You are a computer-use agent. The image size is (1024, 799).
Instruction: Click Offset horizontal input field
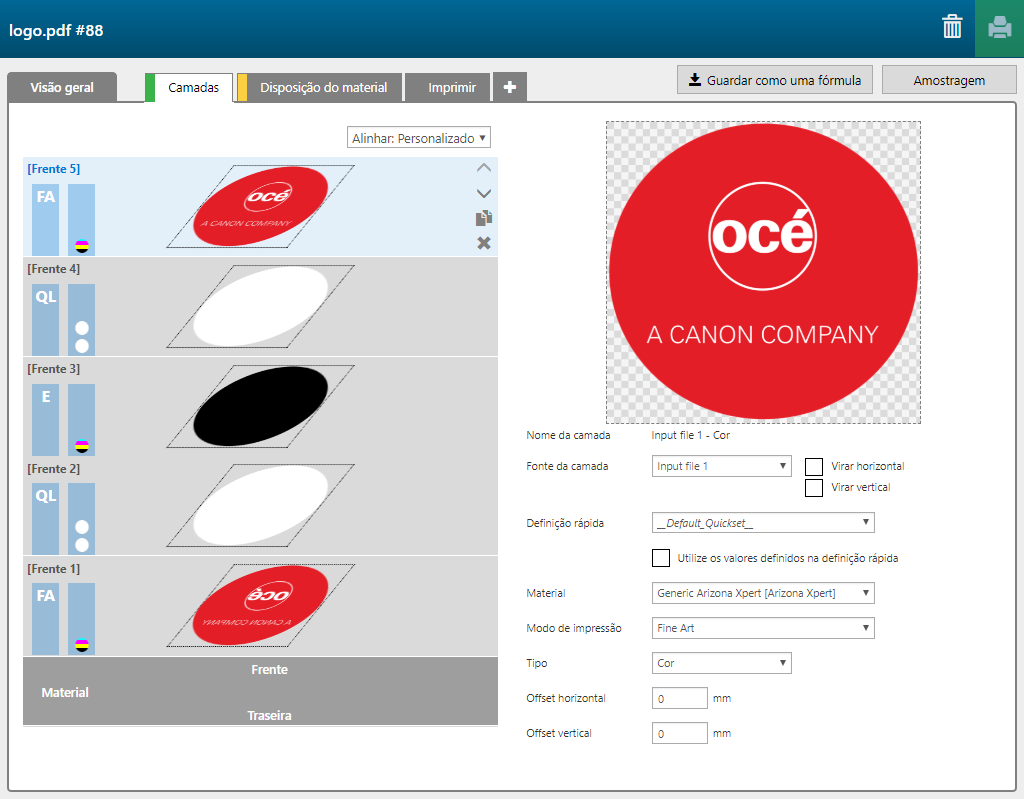[679, 698]
